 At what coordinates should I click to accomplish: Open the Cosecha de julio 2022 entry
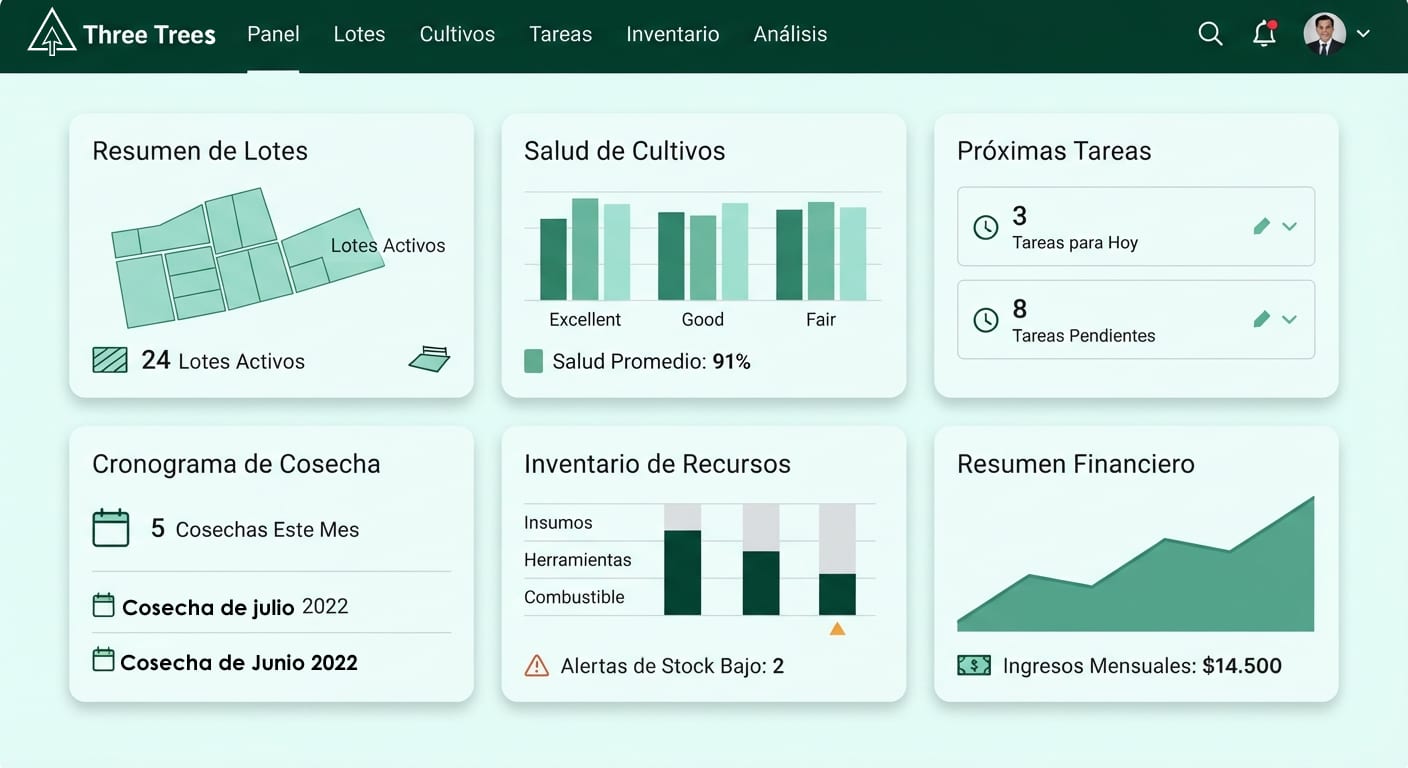(235, 606)
